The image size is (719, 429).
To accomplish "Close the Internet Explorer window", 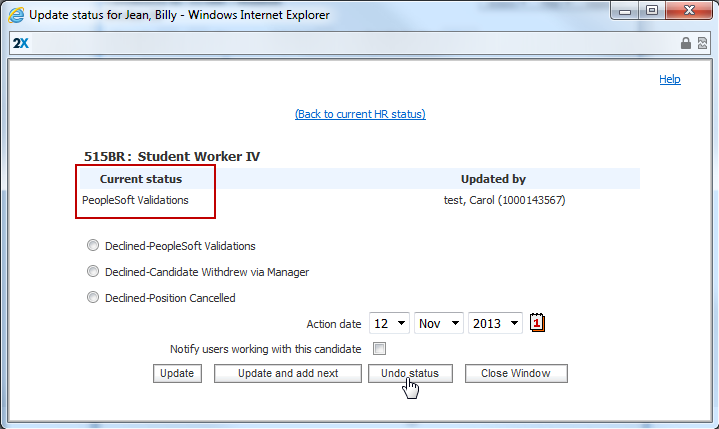I will (x=689, y=11).
